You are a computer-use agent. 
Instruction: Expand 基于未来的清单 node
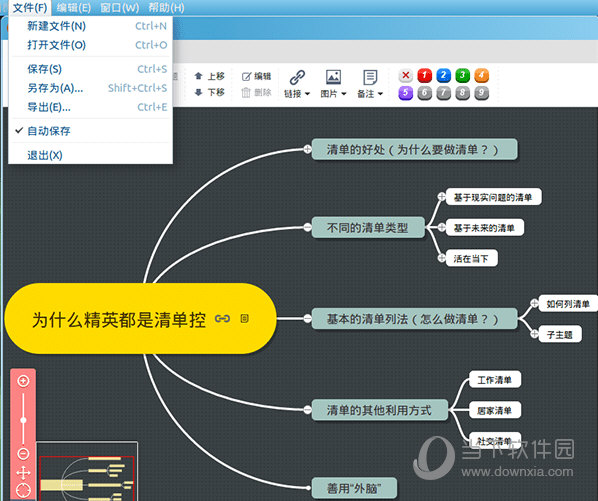pyautogui.click(x=442, y=228)
